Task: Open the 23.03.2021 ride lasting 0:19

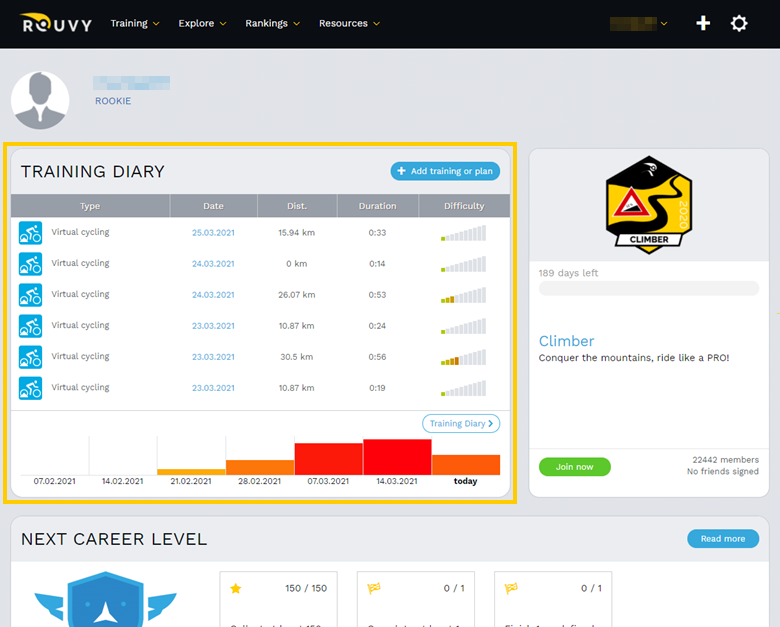Action: [213, 388]
